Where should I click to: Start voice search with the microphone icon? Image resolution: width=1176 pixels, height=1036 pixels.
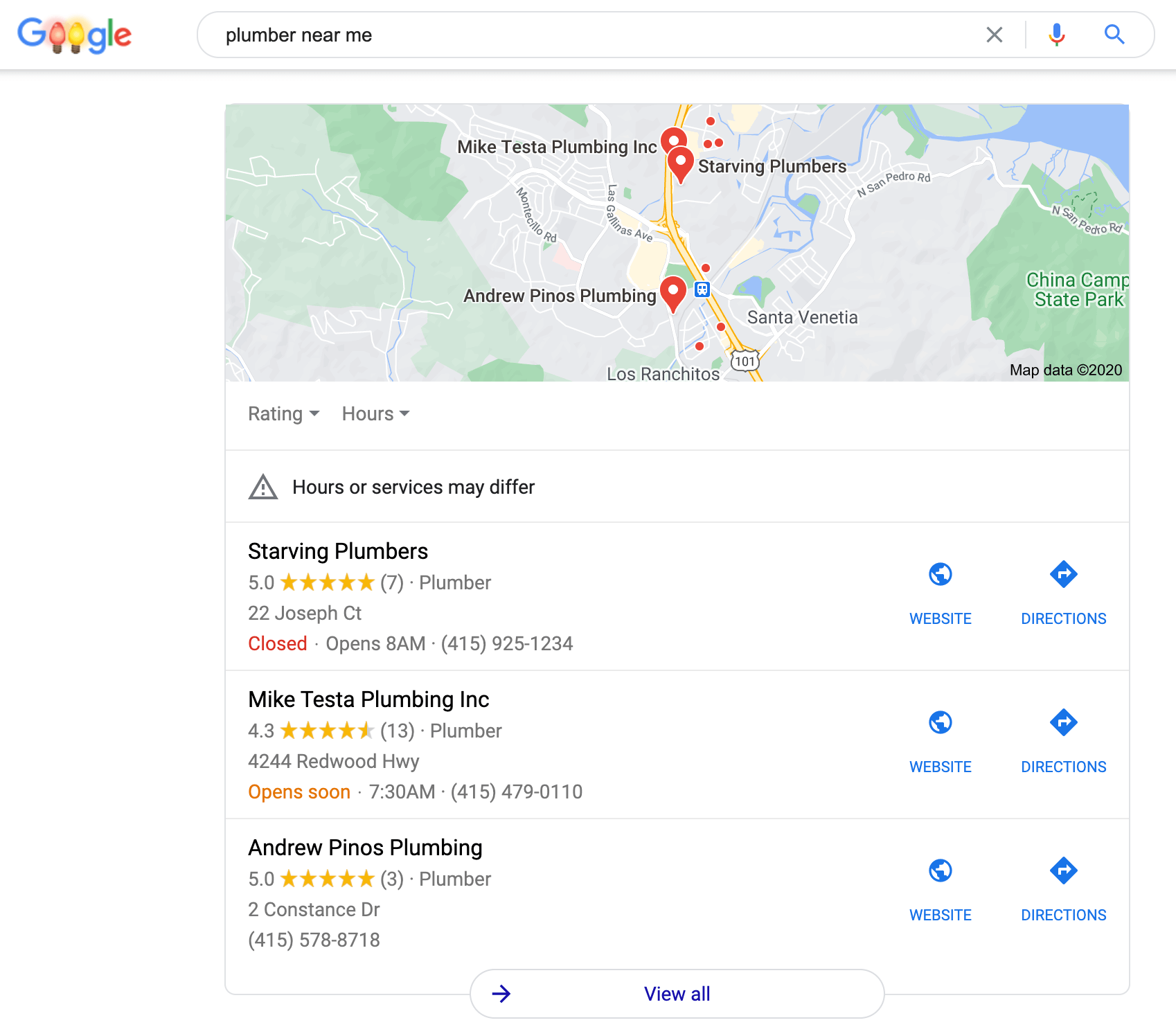(x=1056, y=35)
